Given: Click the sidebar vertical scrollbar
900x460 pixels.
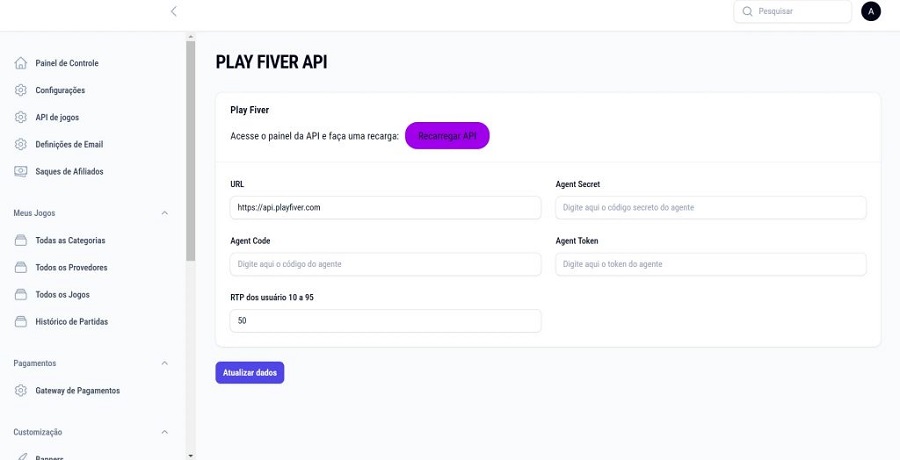Looking at the screenshot, I should click(190, 150).
